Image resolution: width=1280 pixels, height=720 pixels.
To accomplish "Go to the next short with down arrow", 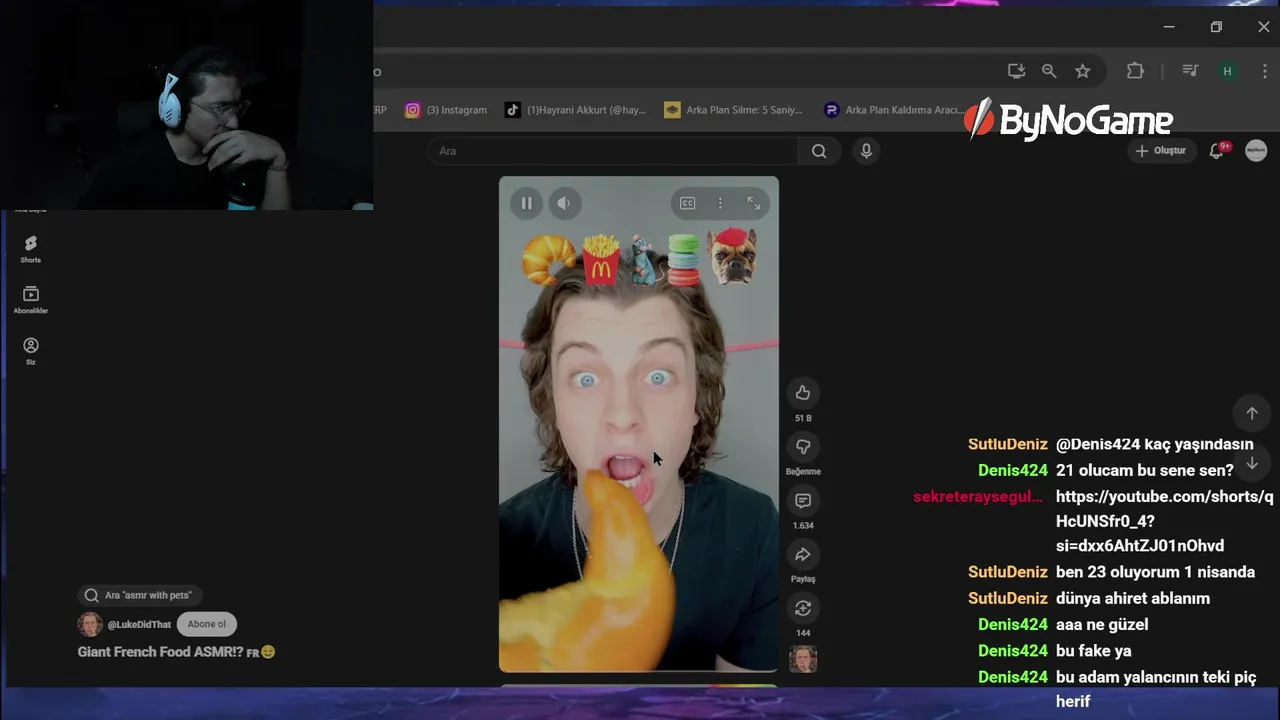I will [1251, 463].
